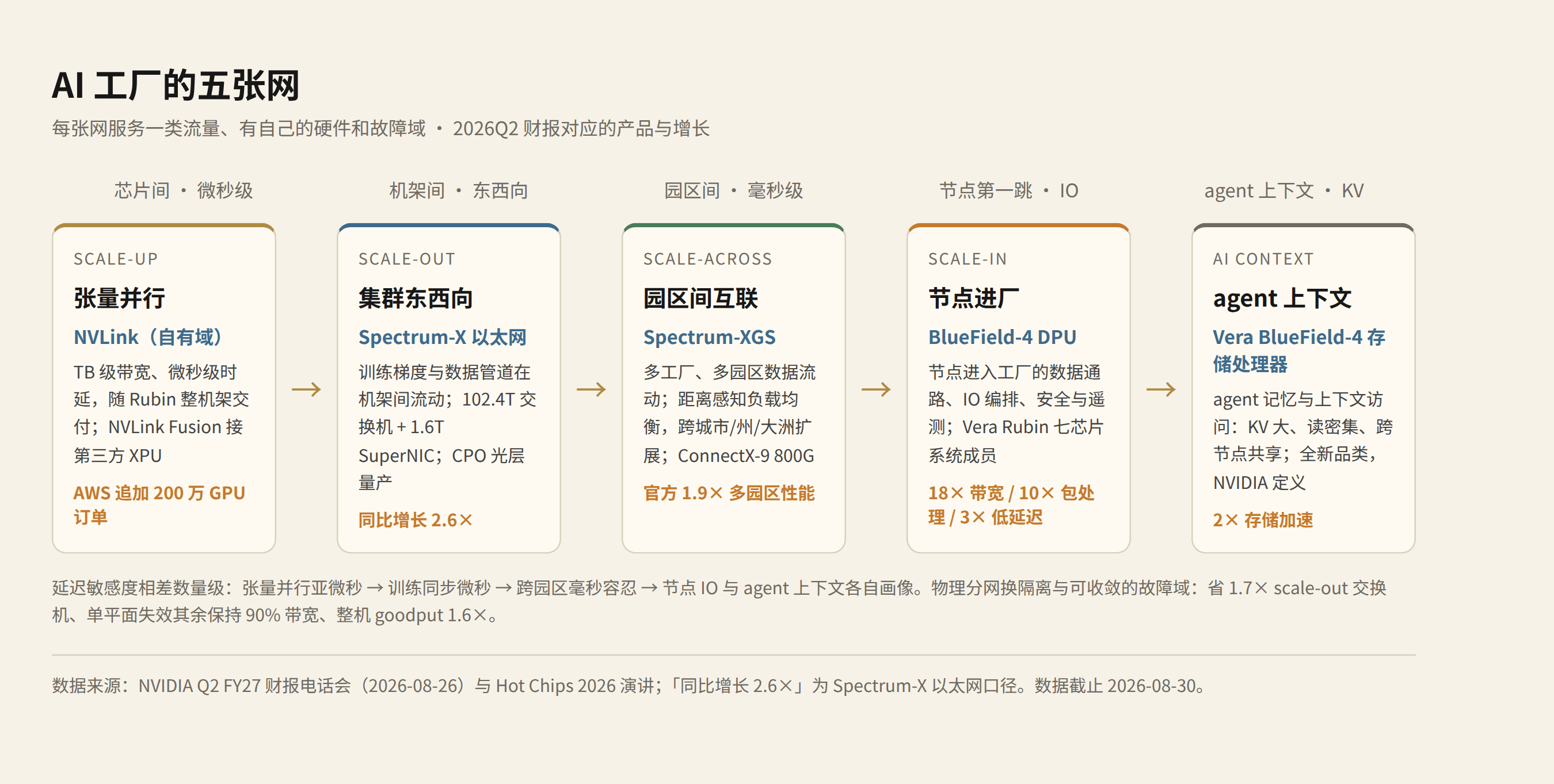Click the blue product name "BlueField-4 DPU"
The width and height of the screenshot is (1554, 784).
(x=1002, y=337)
